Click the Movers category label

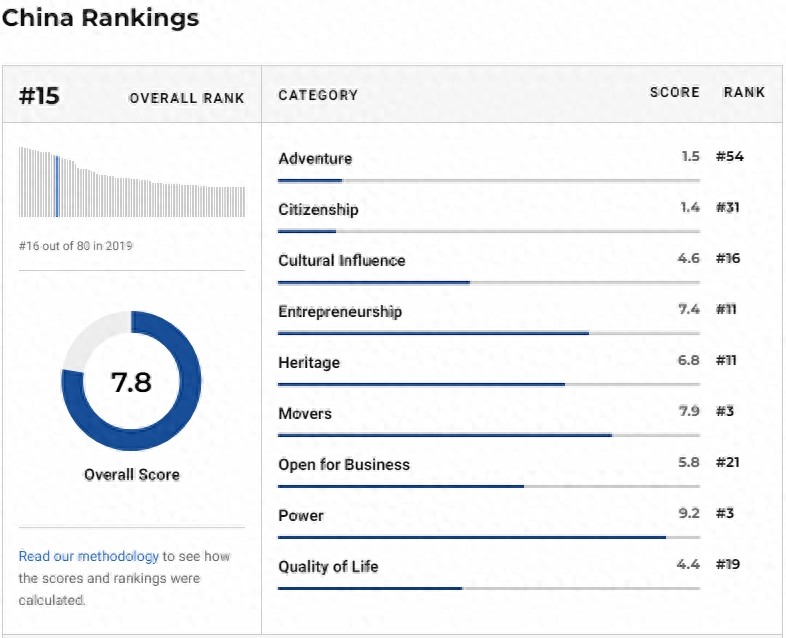click(x=305, y=413)
